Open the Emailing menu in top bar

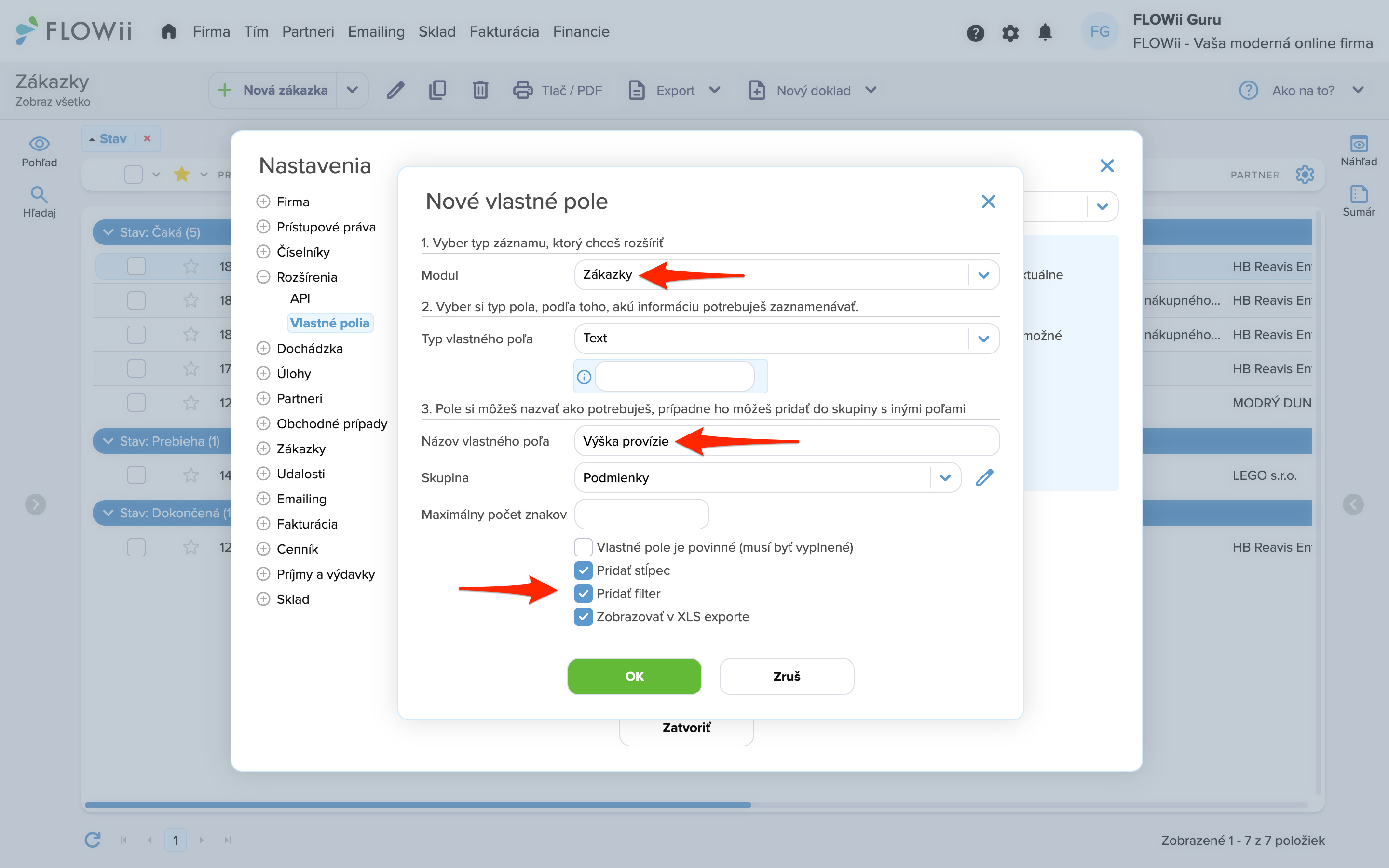tap(376, 31)
